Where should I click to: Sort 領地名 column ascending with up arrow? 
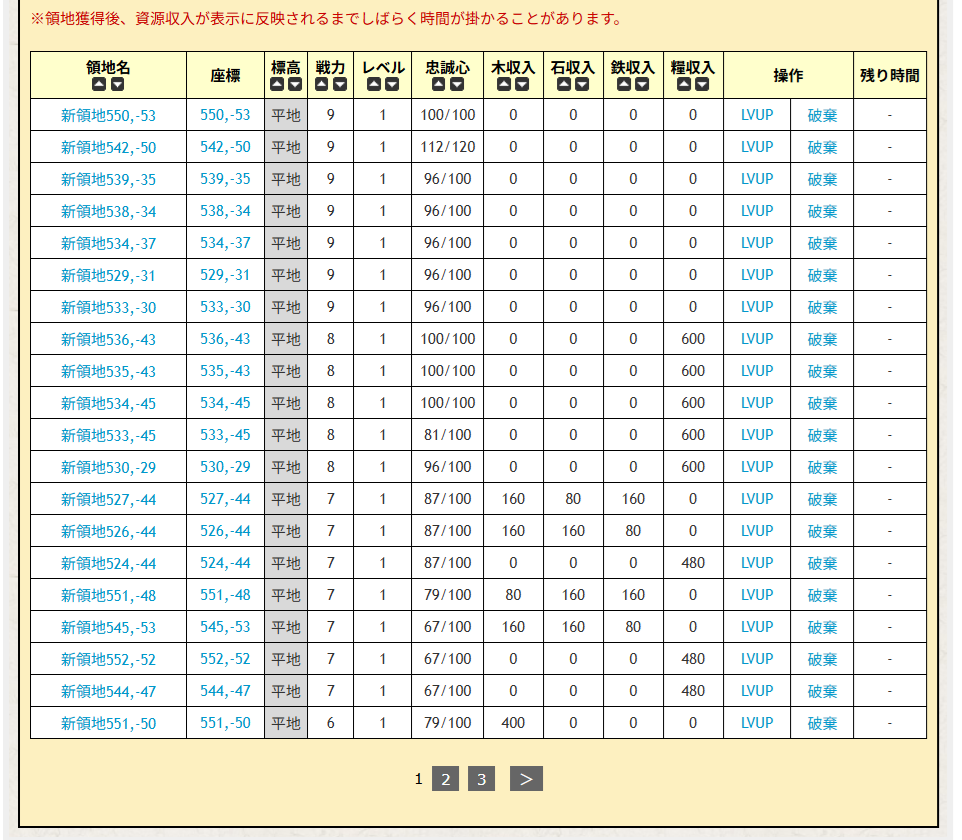pyautogui.click(x=99, y=85)
